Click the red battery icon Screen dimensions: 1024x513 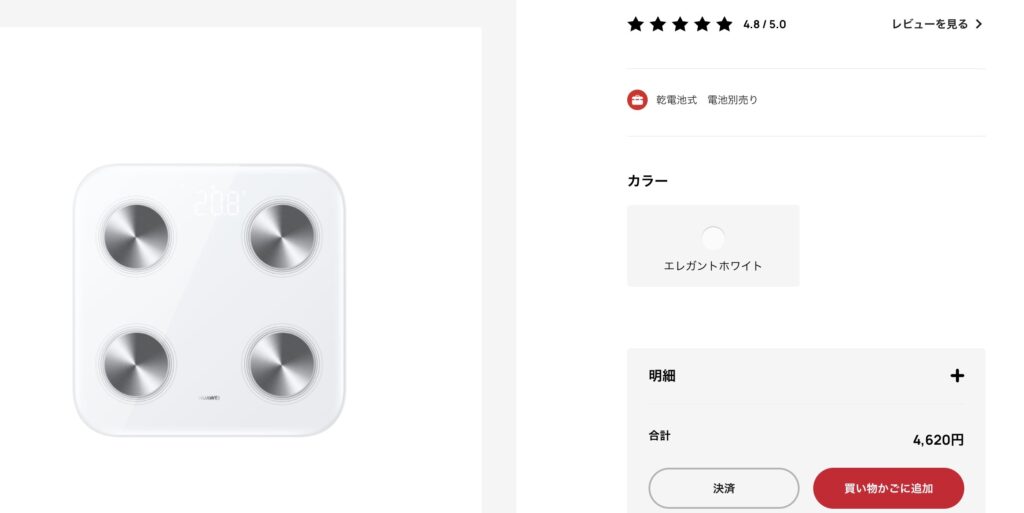[x=637, y=100]
